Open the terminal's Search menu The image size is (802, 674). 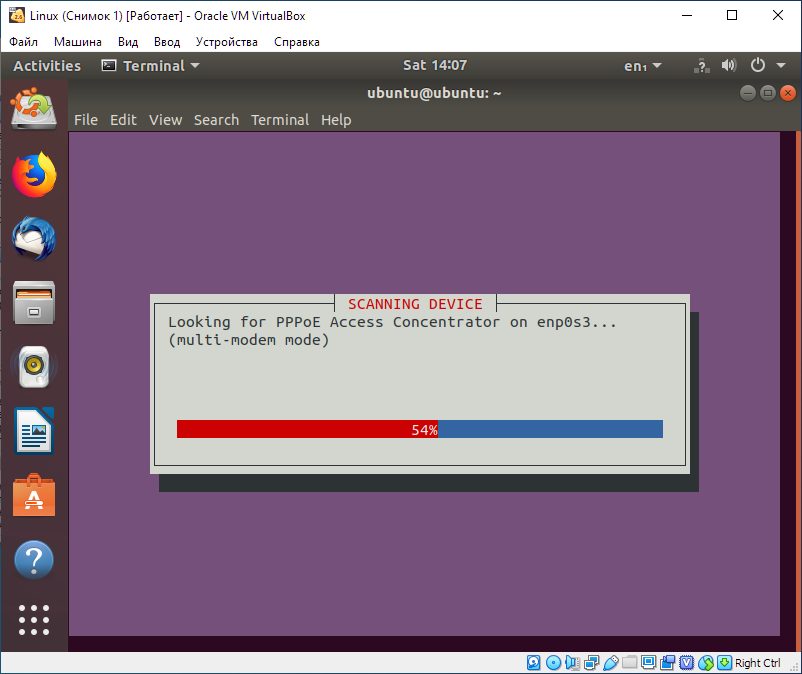[216, 120]
